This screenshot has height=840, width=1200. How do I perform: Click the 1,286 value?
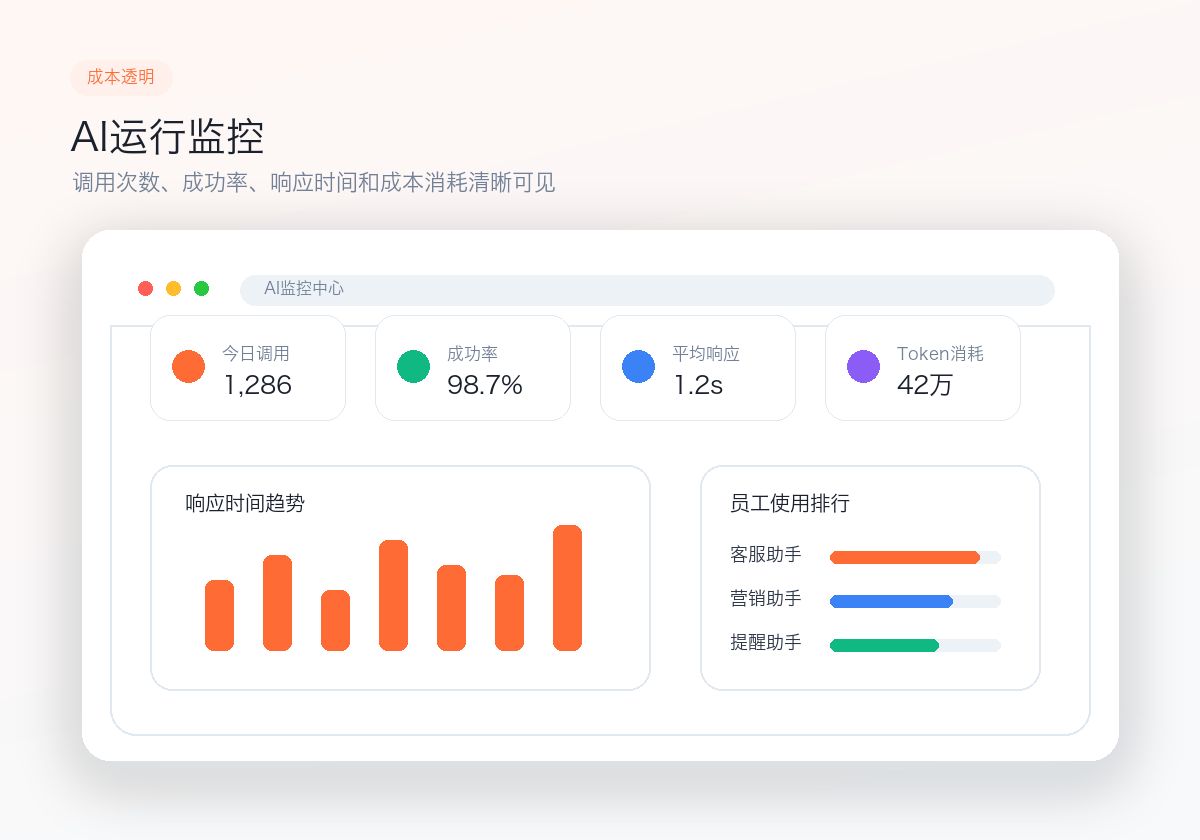coord(257,385)
